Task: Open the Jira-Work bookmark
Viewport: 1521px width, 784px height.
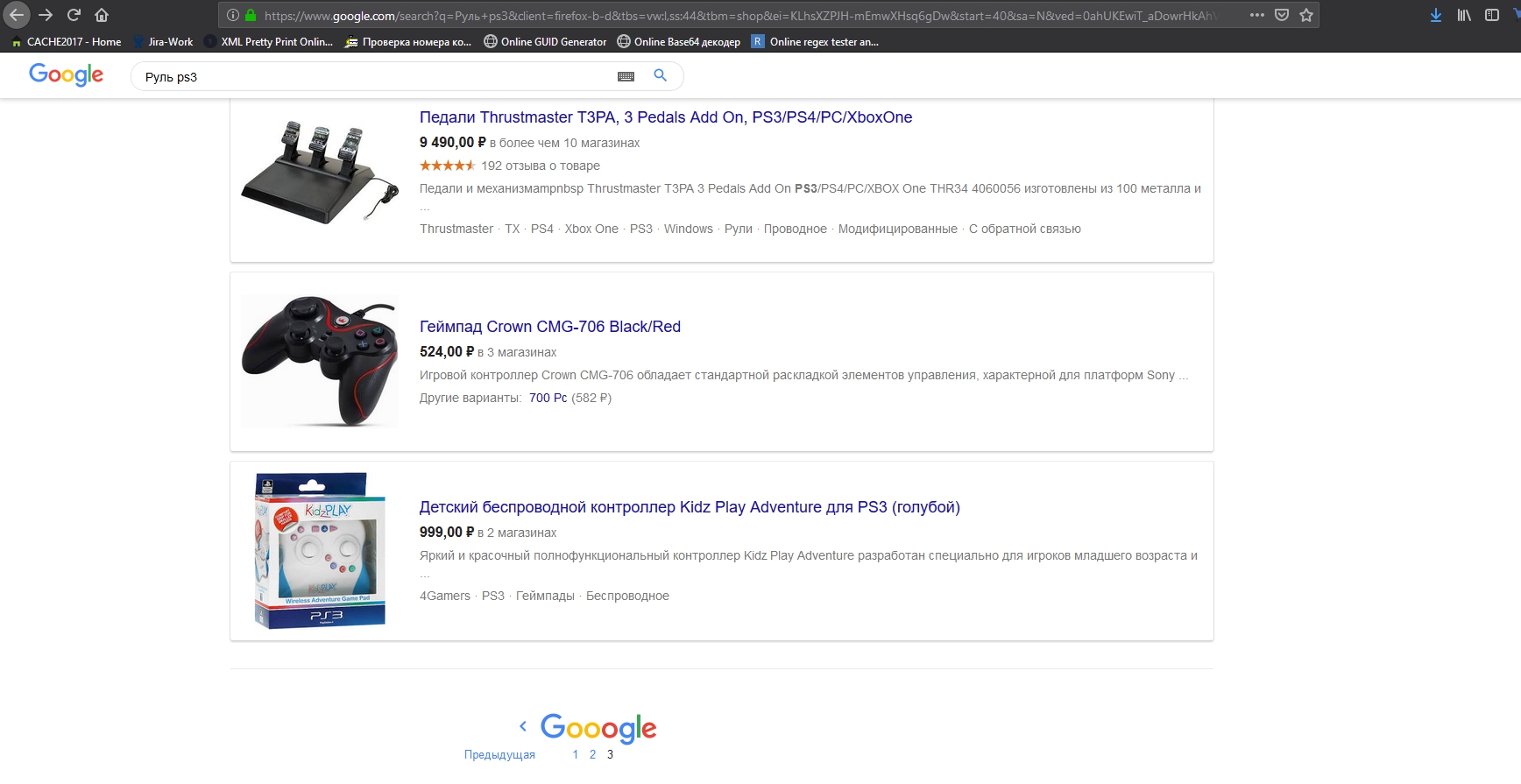Action: pyautogui.click(x=164, y=41)
